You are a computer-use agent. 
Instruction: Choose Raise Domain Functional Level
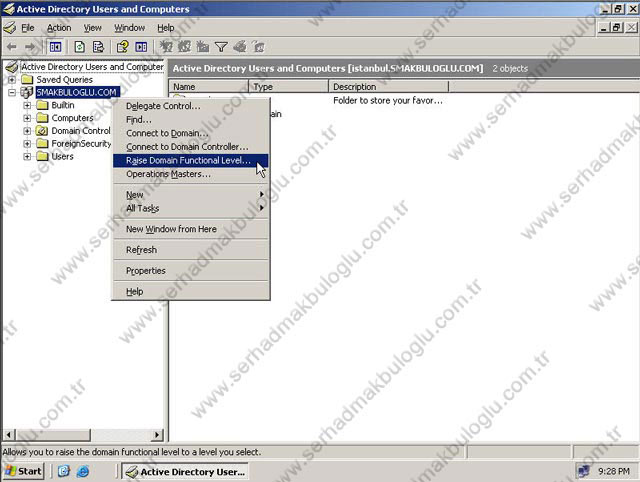[x=191, y=160]
